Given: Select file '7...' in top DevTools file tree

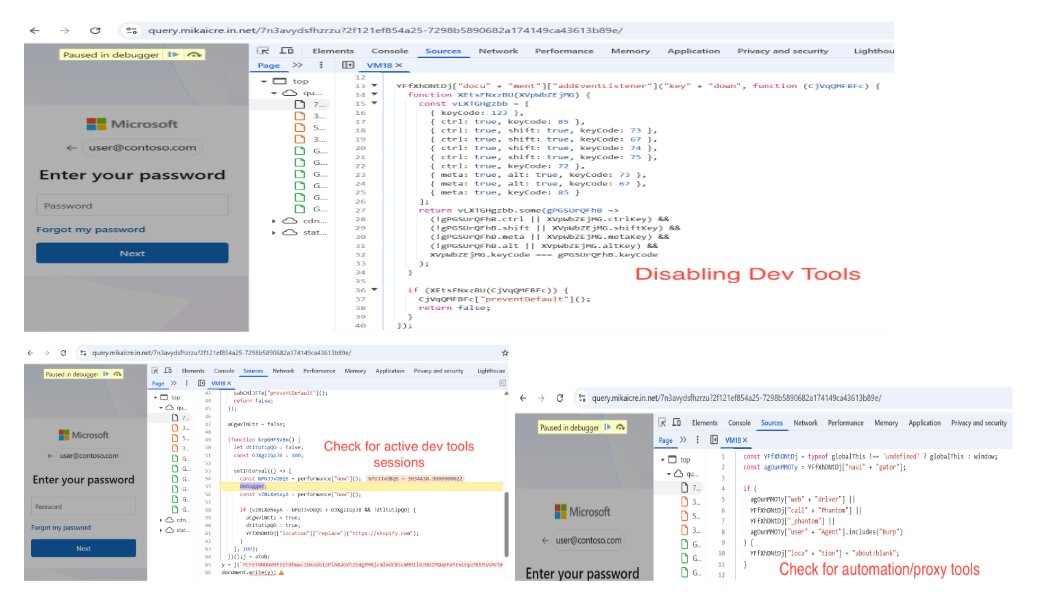Looking at the screenshot, I should pyautogui.click(x=311, y=104).
